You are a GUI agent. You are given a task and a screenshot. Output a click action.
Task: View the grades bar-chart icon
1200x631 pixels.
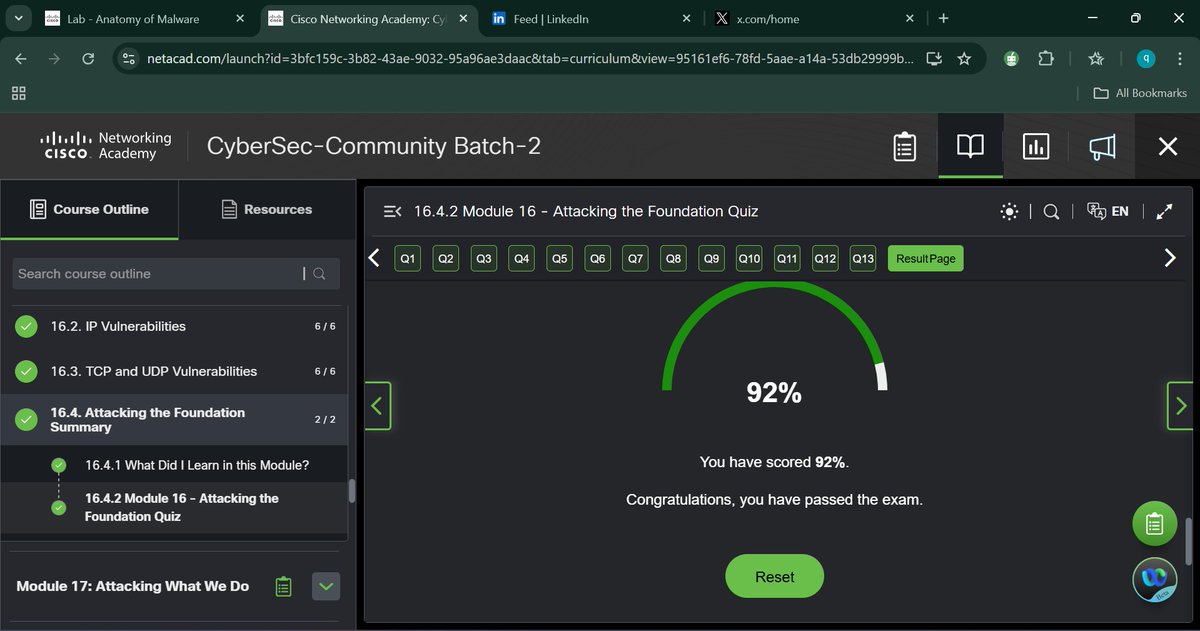click(1035, 146)
